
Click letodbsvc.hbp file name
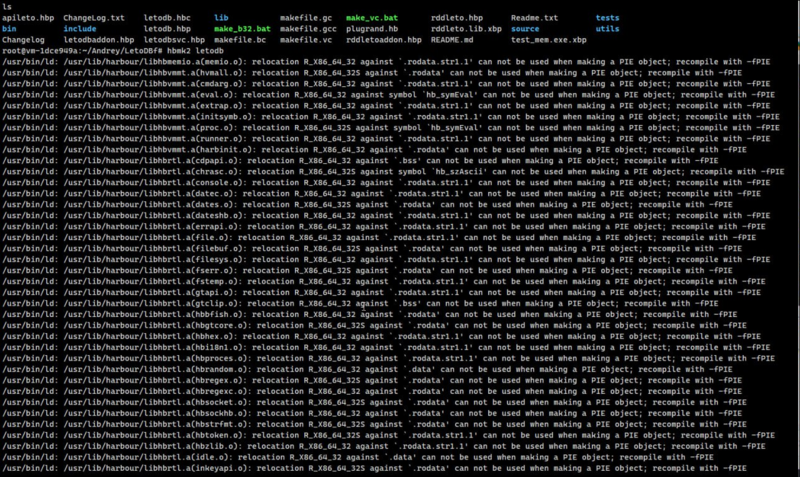[174, 40]
